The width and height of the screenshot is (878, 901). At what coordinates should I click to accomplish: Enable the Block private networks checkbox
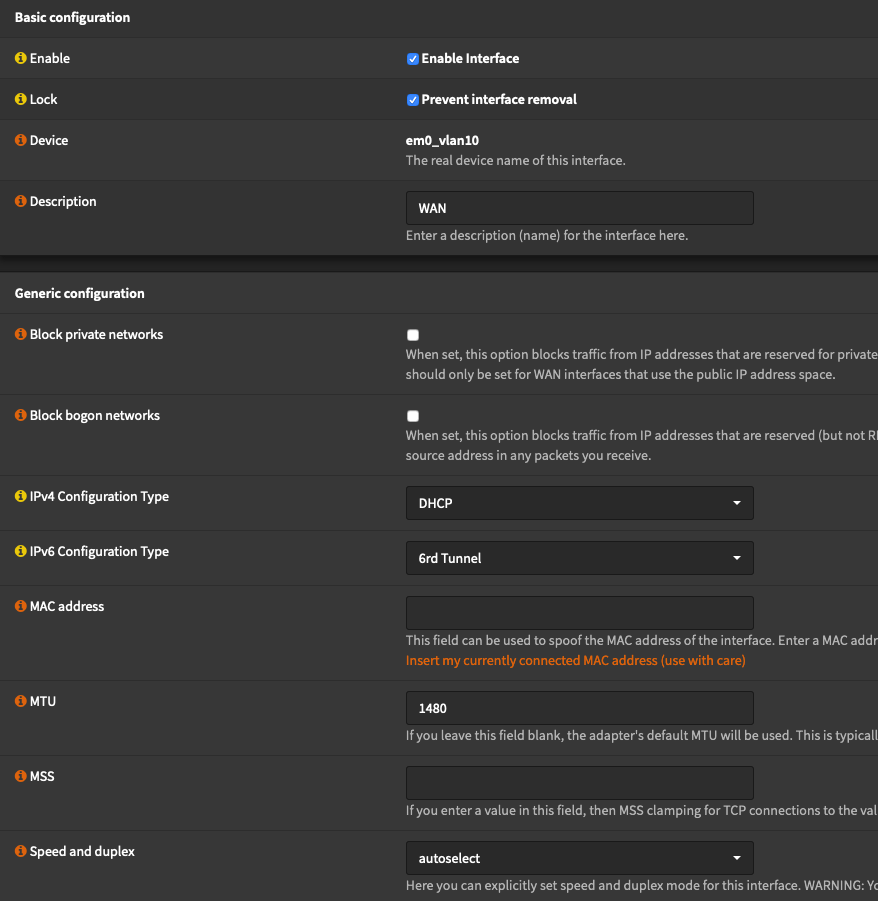412,336
